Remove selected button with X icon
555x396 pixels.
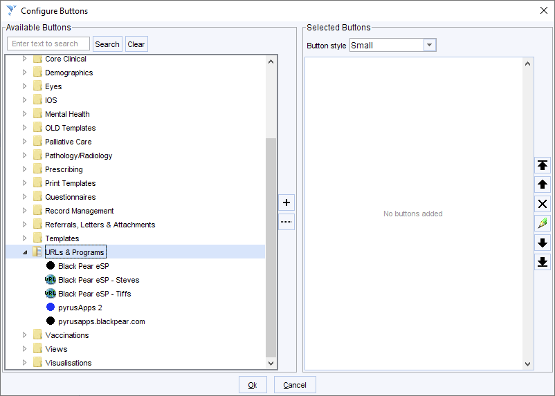(542, 204)
